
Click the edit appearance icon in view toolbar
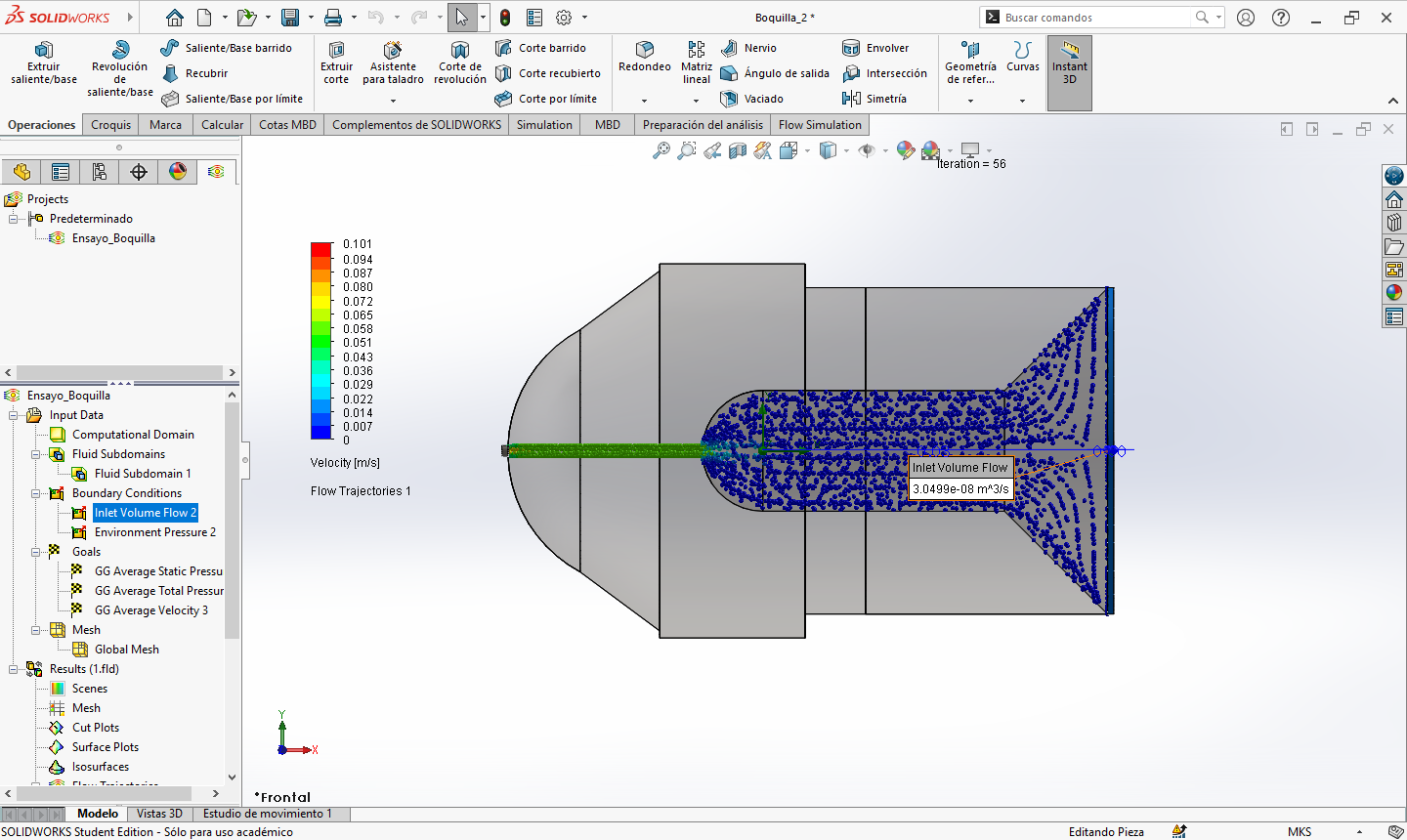coord(906,150)
